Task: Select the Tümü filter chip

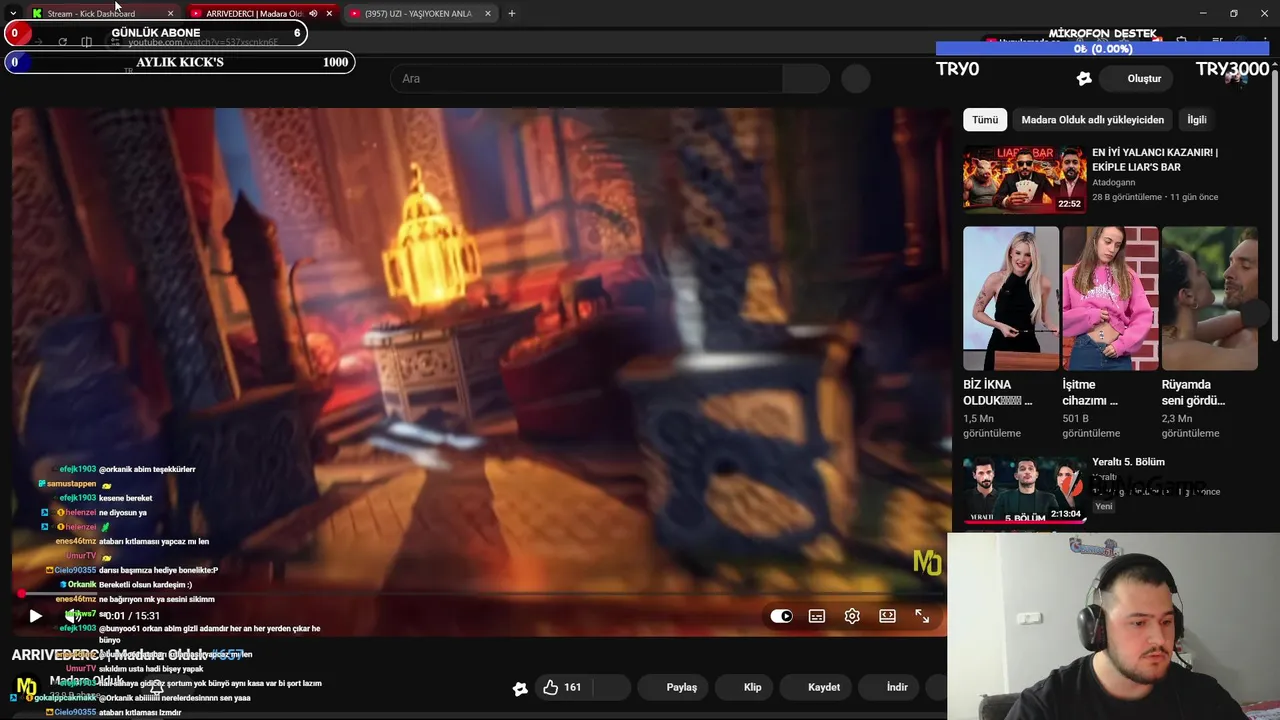Action: click(985, 119)
